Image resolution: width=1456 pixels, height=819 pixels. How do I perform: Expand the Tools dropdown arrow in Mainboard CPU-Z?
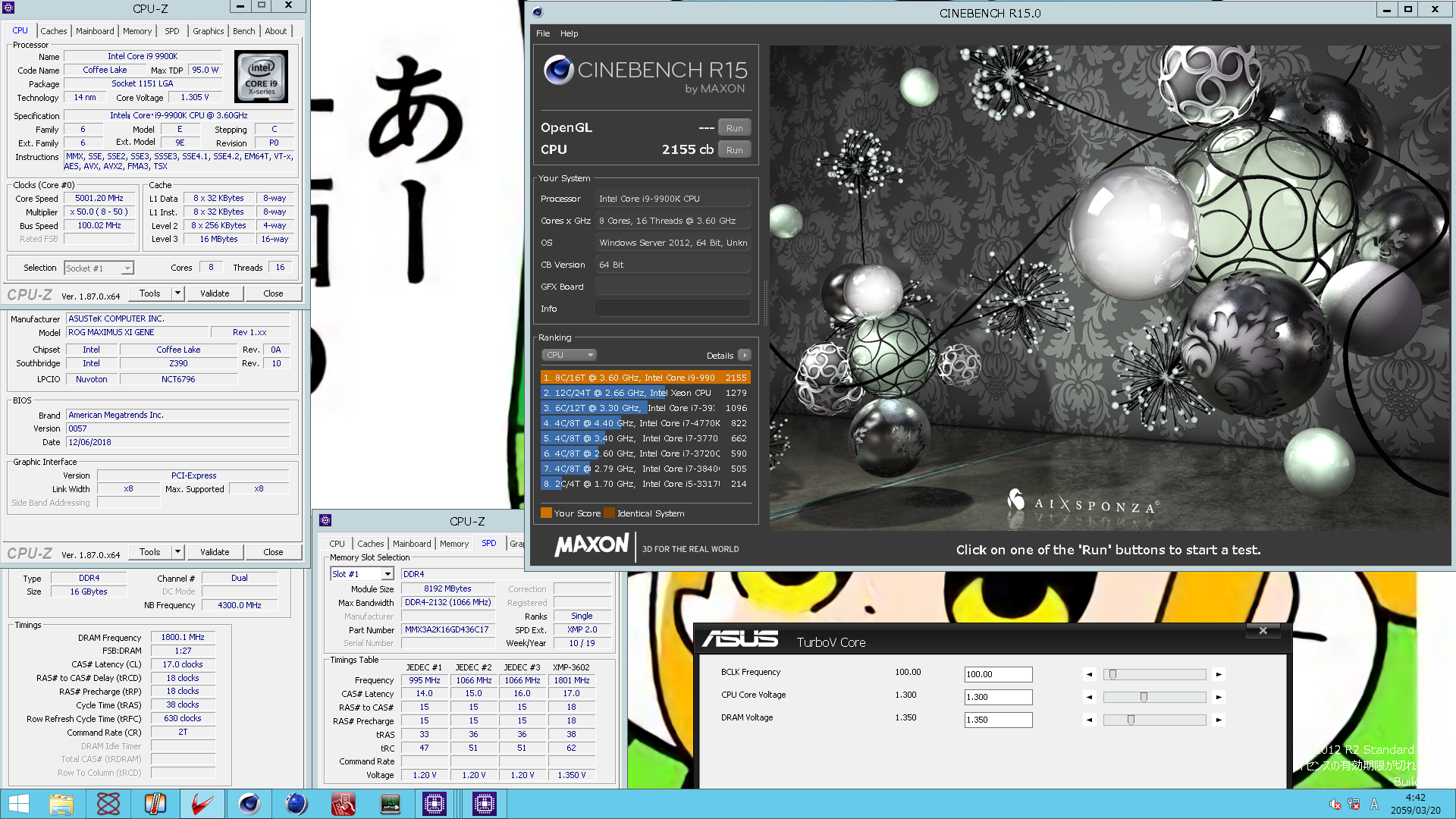pyautogui.click(x=177, y=552)
